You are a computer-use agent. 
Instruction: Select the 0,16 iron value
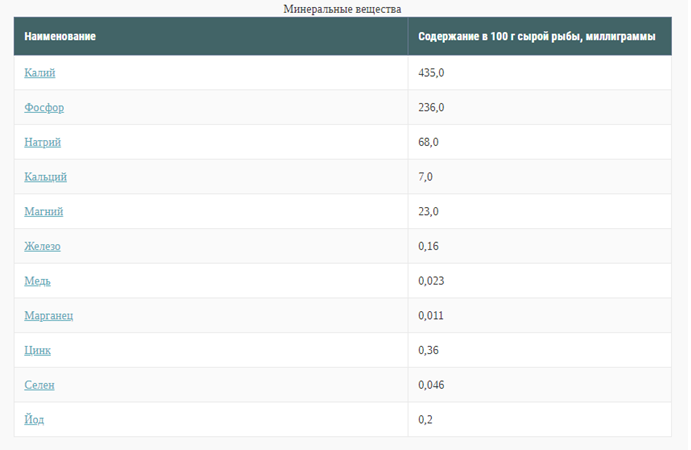[428, 246]
